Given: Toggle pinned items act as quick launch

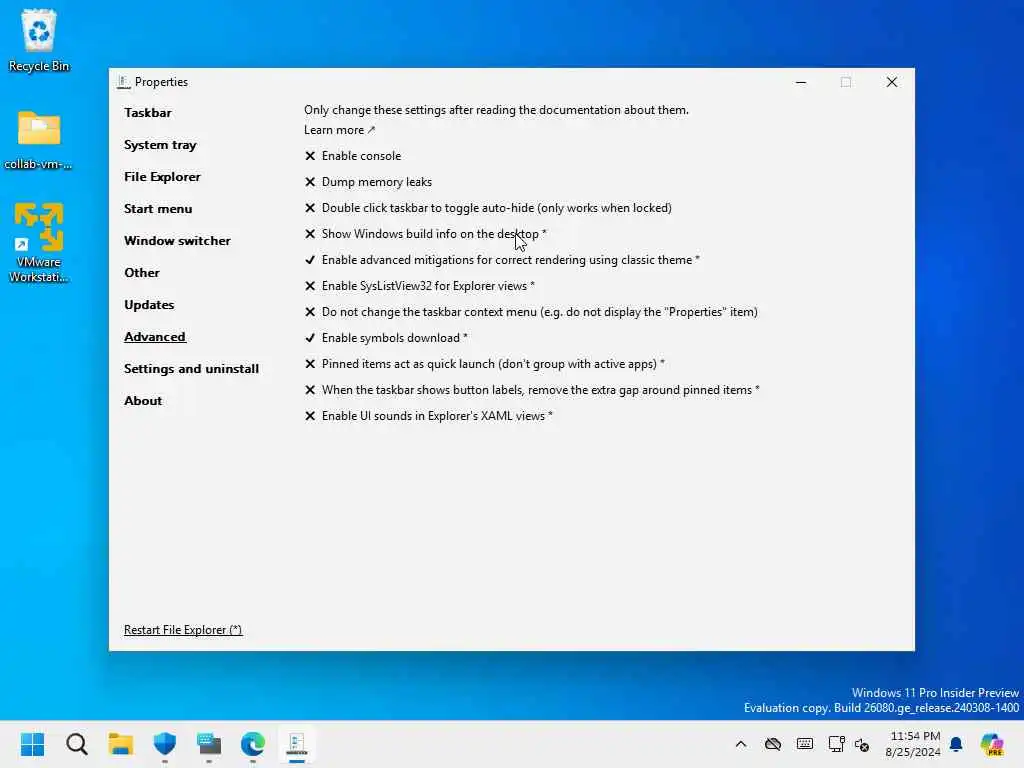Looking at the screenshot, I should click(485, 364).
